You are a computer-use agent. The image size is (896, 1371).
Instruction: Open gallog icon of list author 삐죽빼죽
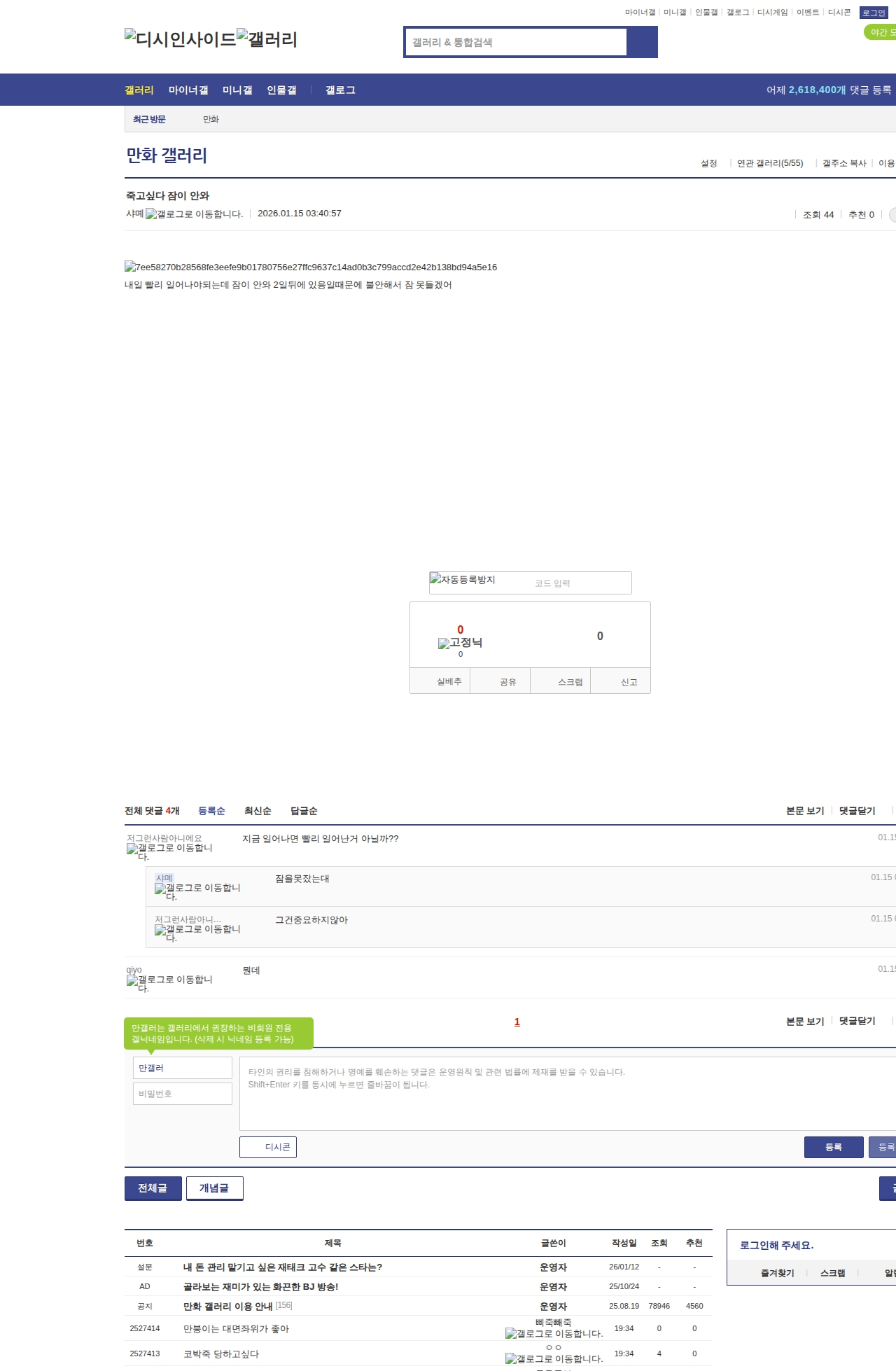point(554,1334)
